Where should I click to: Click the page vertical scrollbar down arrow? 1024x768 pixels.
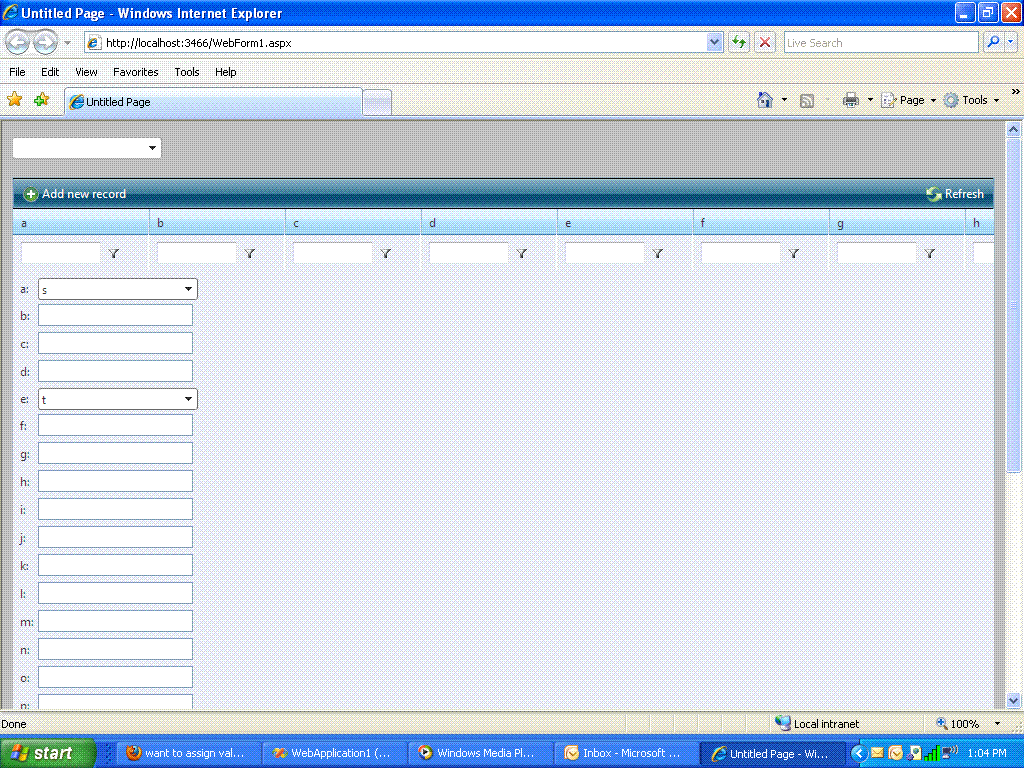(1013, 700)
